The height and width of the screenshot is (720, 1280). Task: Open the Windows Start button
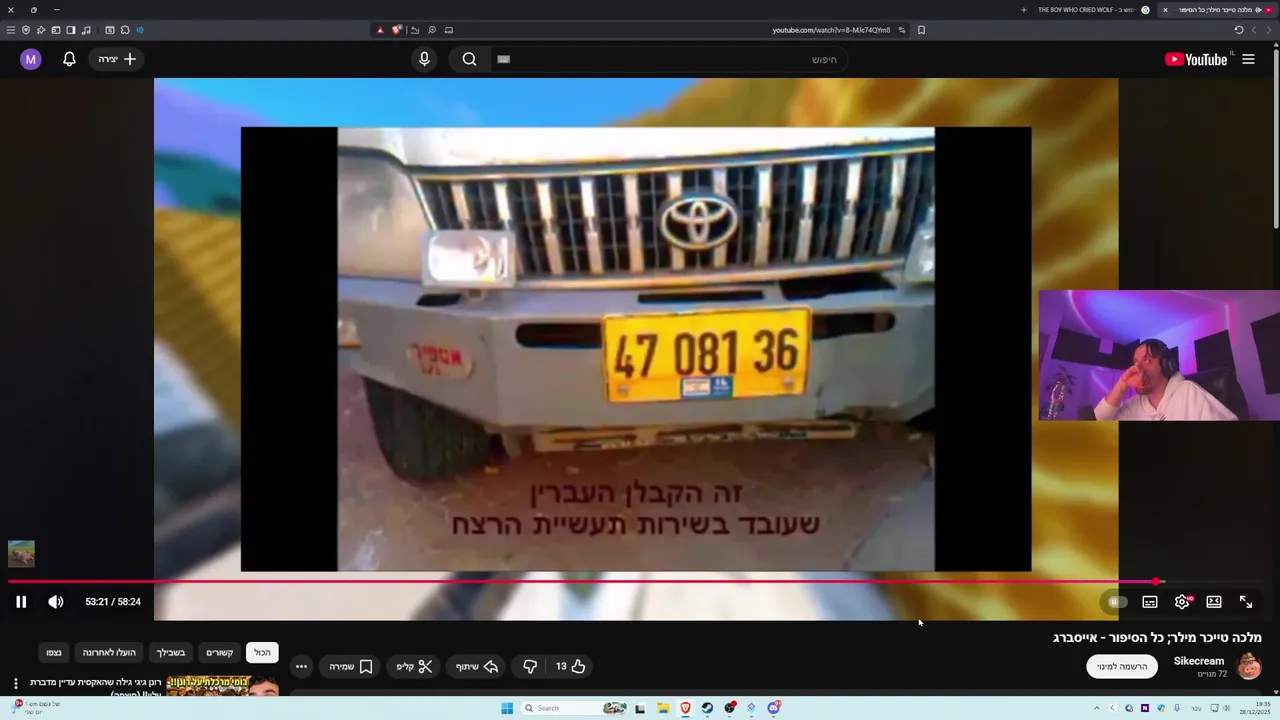pos(507,708)
